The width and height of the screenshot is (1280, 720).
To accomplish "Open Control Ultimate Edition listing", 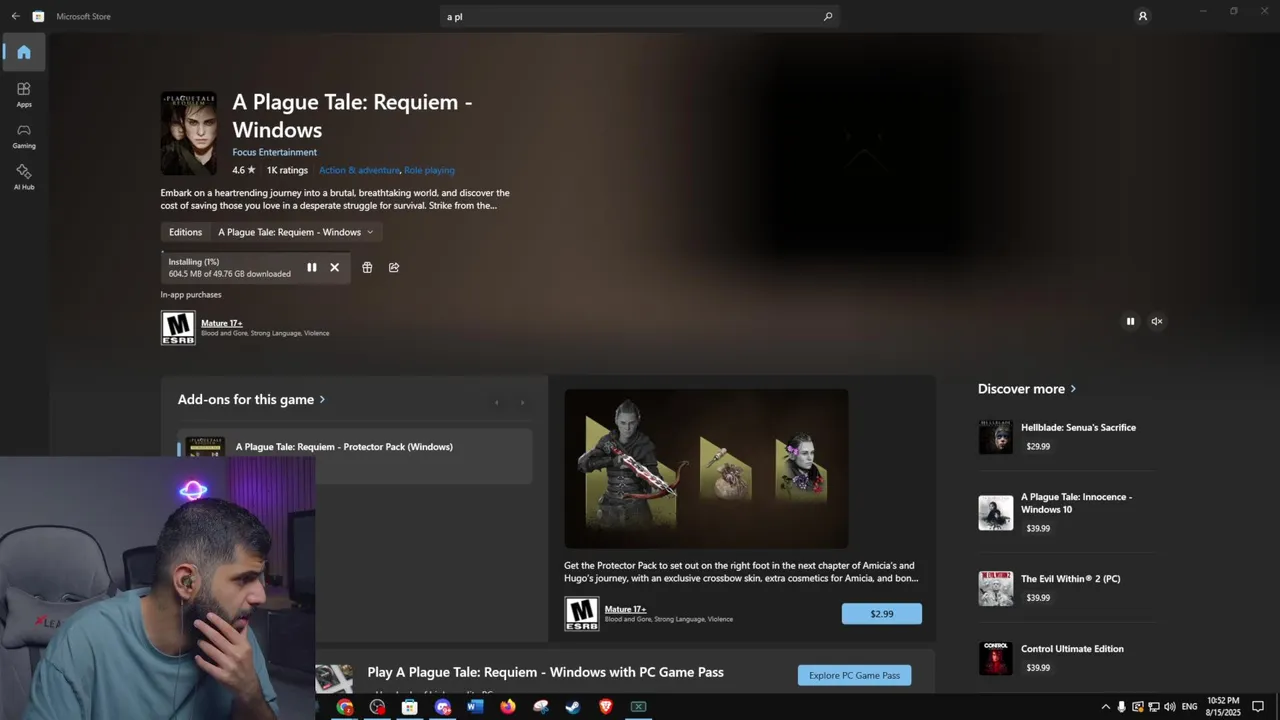I will pos(1066,658).
